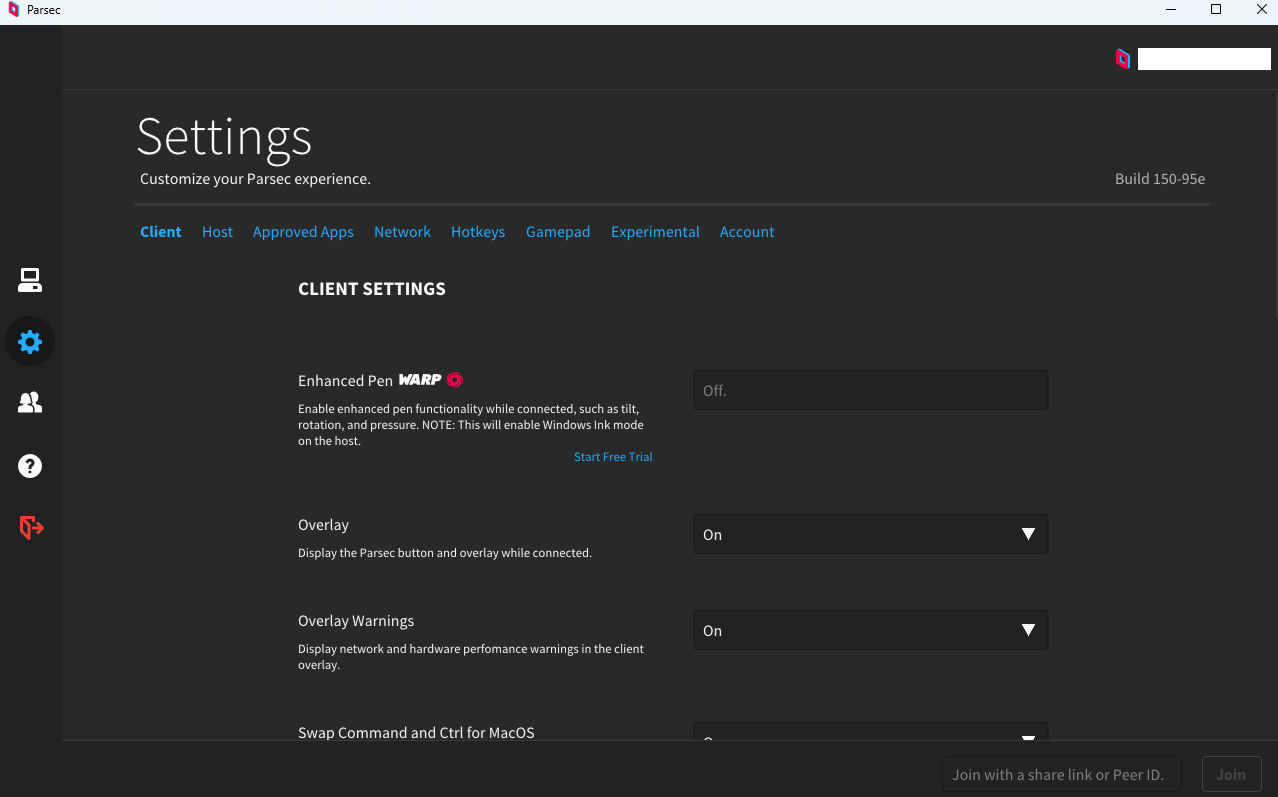Image resolution: width=1278 pixels, height=797 pixels.
Task: Click the Join button
Action: (1231, 774)
